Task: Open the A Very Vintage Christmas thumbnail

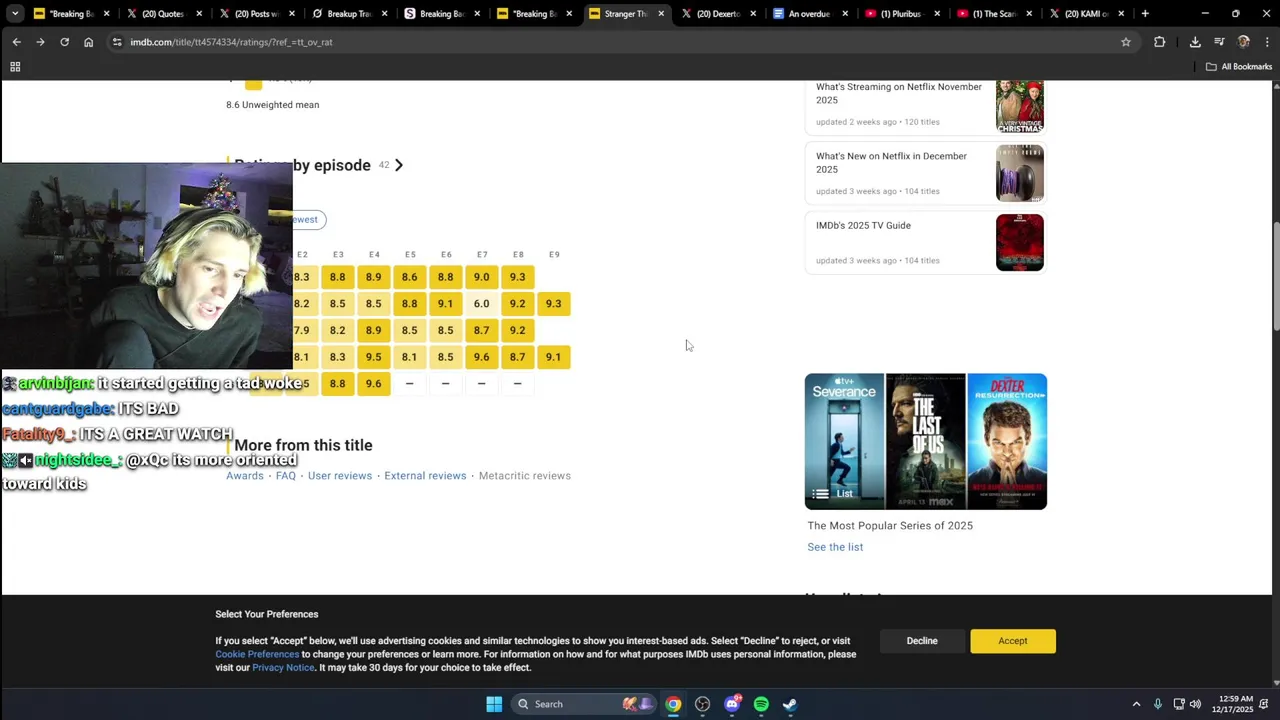Action: click(x=1020, y=106)
